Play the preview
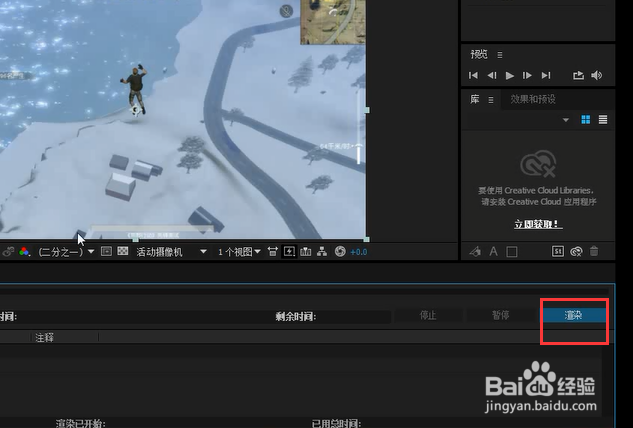This screenshot has width=633, height=428. (510, 76)
